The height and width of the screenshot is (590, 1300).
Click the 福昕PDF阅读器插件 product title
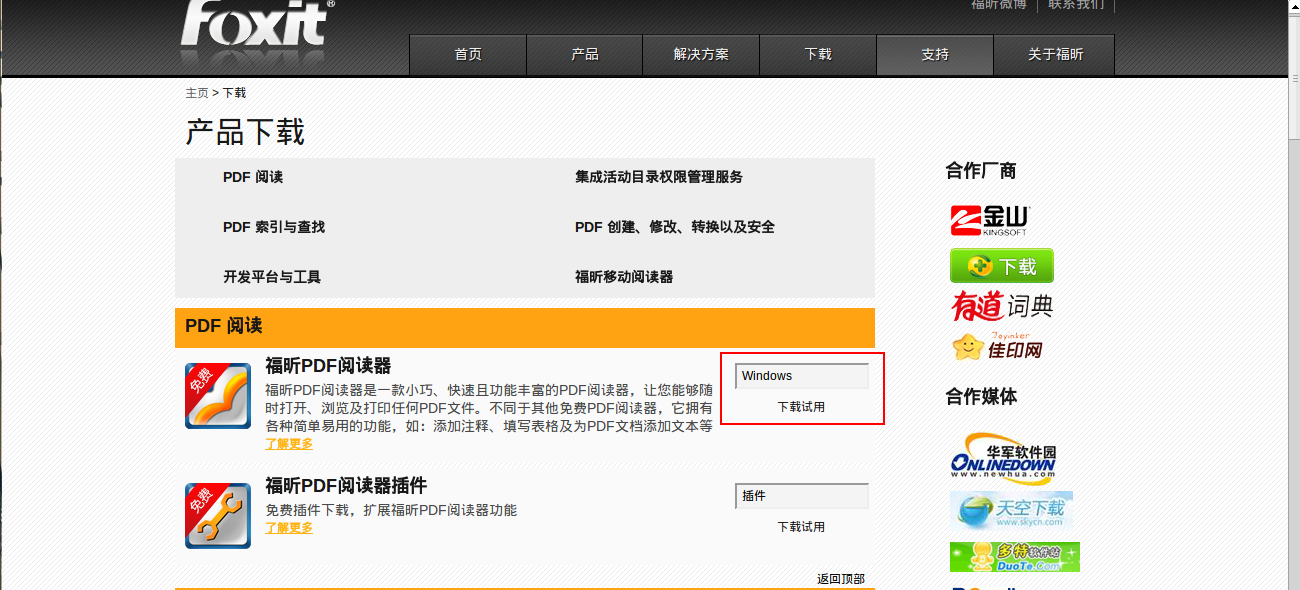(x=346, y=486)
